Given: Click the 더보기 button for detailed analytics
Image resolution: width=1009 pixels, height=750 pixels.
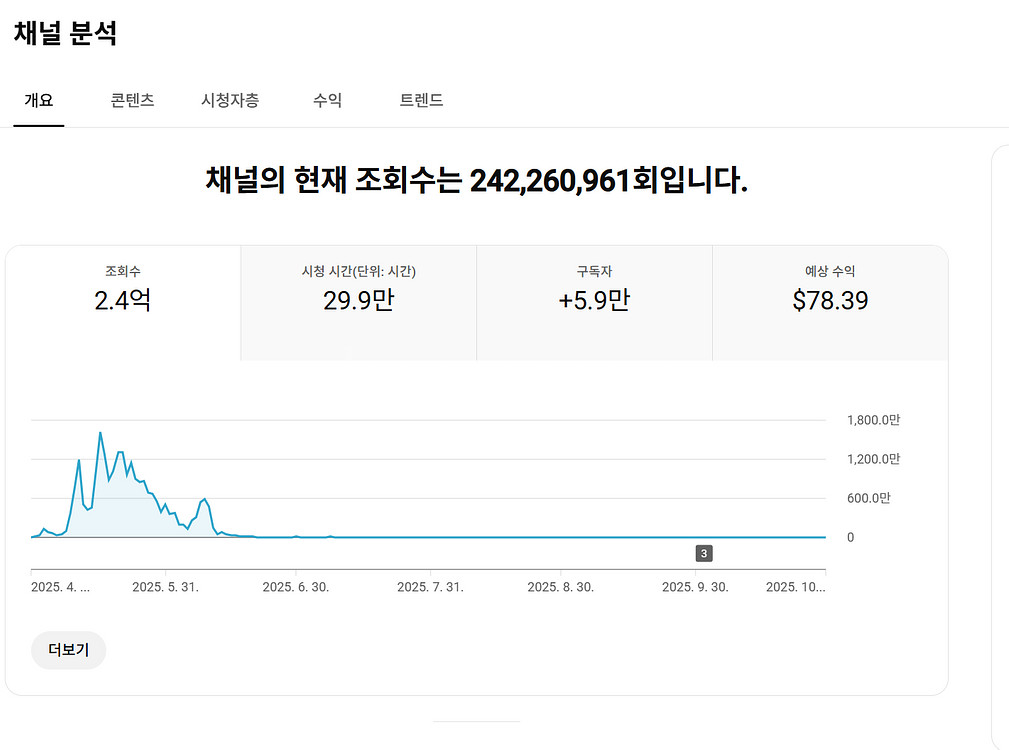Looking at the screenshot, I should tap(67, 650).
